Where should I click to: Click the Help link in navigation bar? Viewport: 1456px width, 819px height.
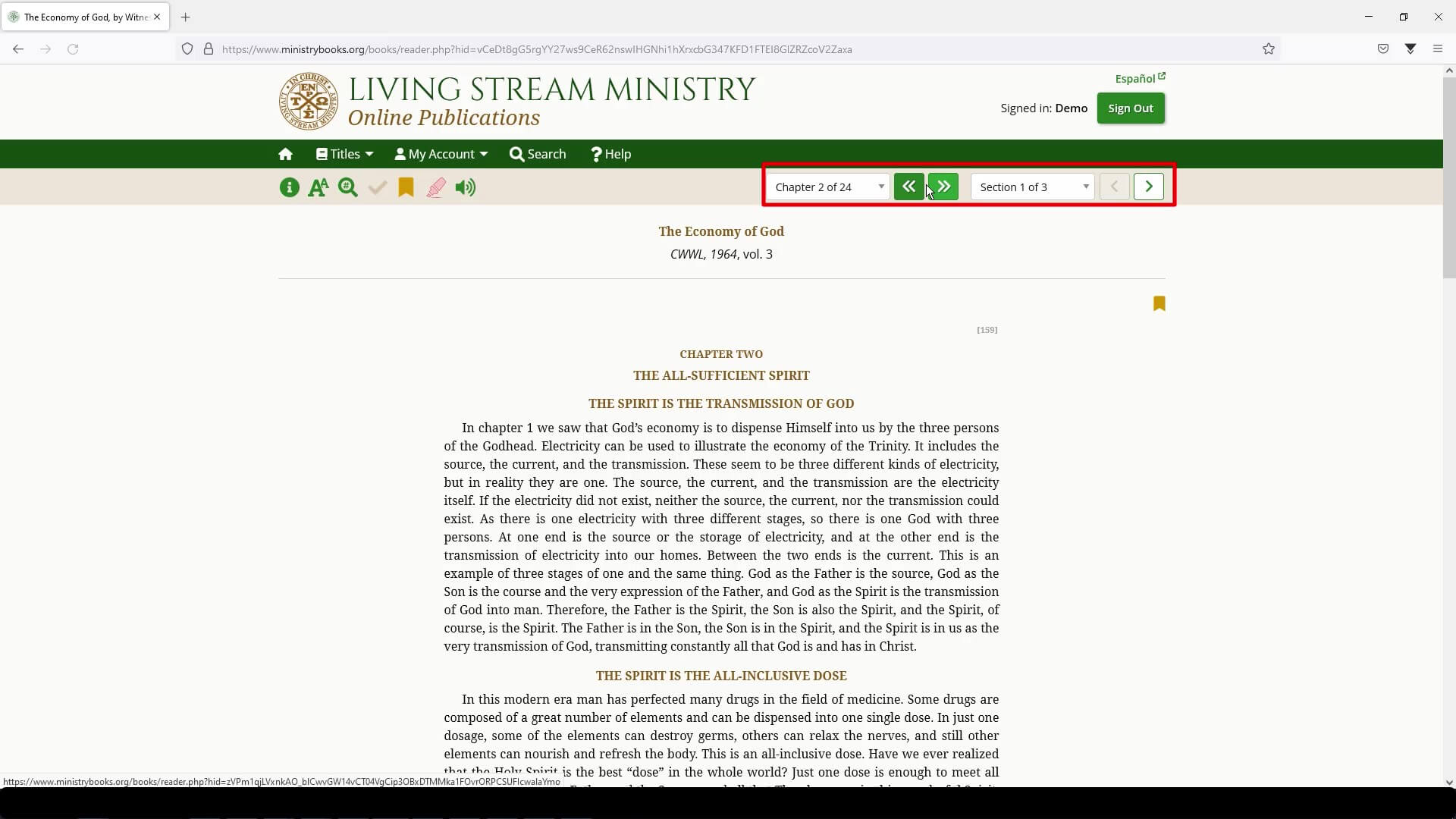click(612, 153)
